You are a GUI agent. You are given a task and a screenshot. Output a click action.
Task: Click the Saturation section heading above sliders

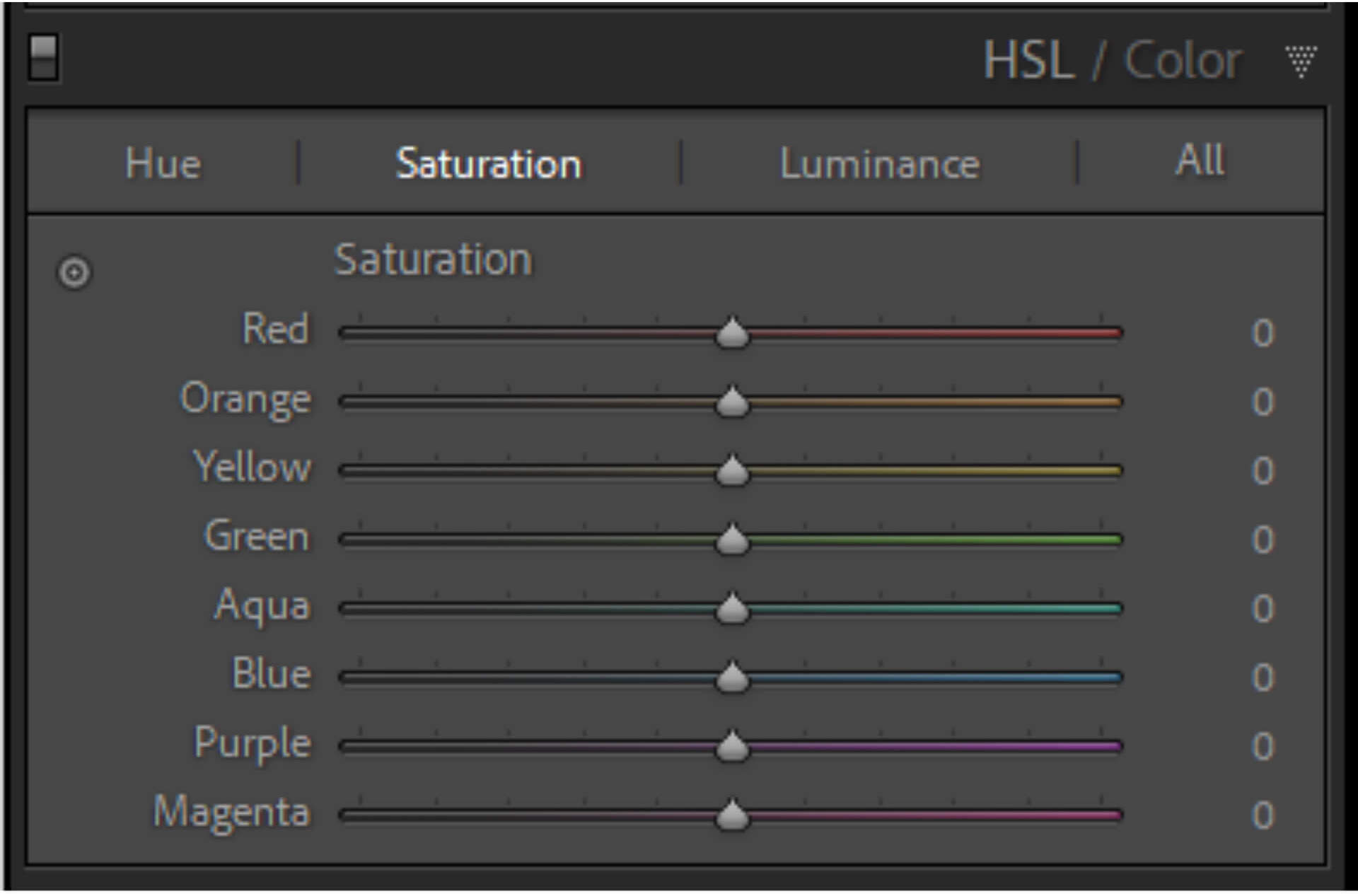pos(433,260)
